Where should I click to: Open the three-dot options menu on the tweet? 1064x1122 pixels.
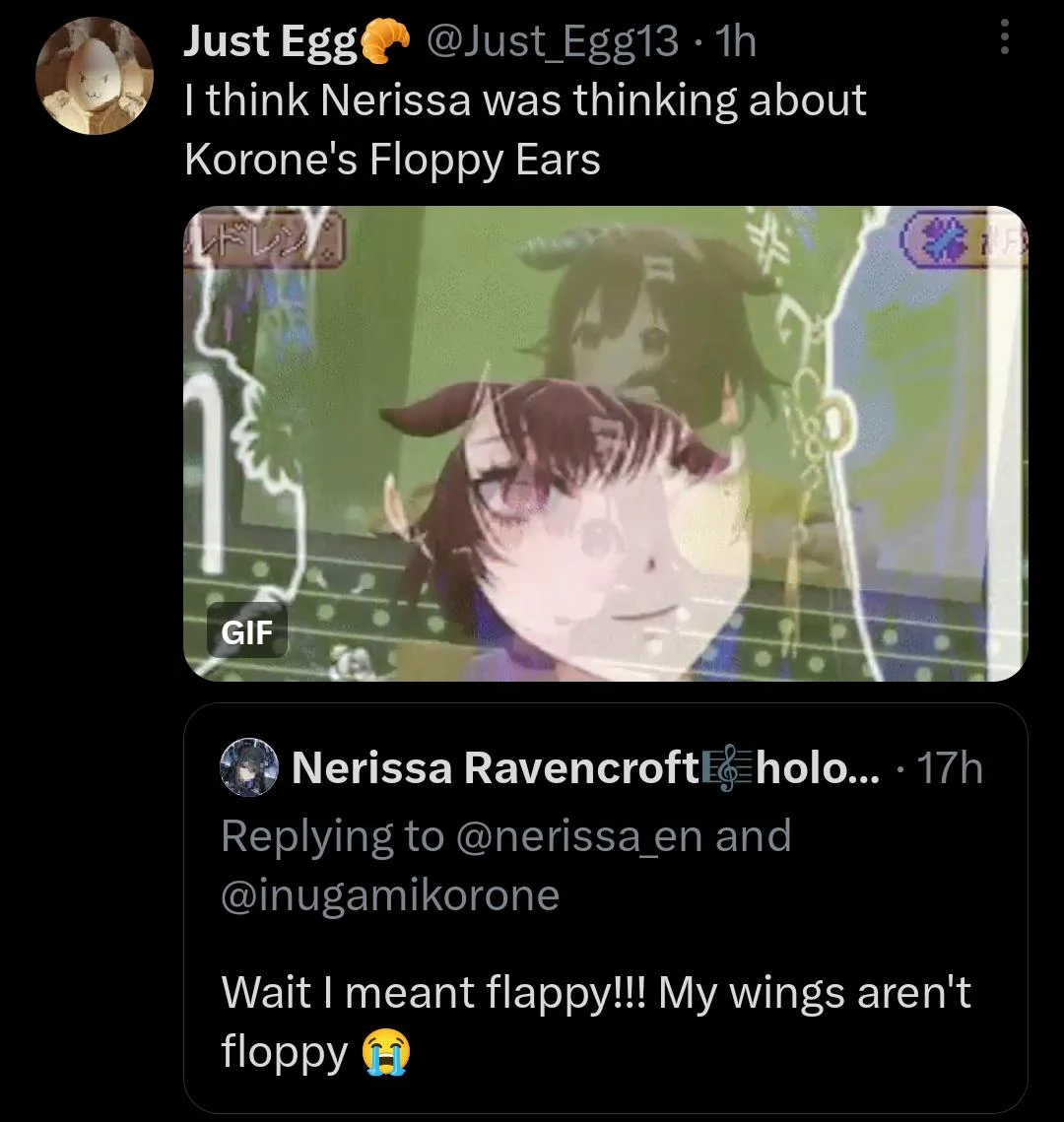pyautogui.click(x=1007, y=35)
